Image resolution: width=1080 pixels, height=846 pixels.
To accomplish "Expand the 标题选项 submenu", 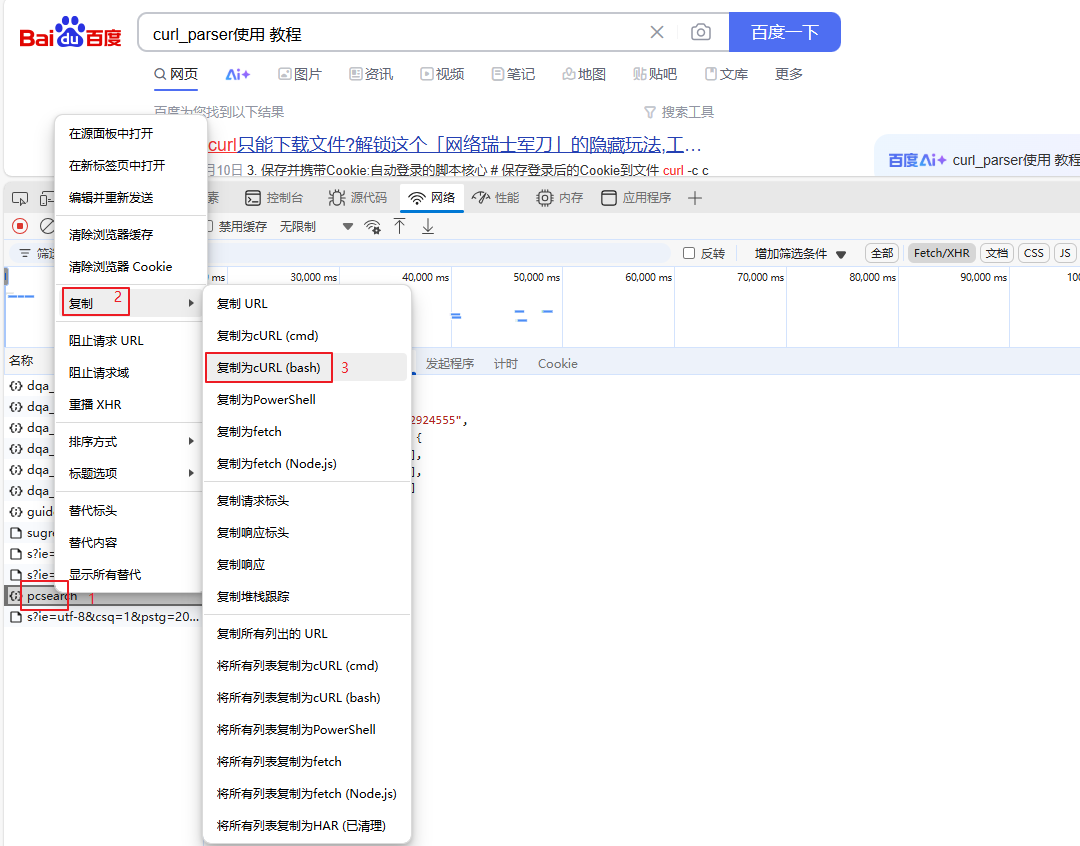I will [x=130, y=473].
